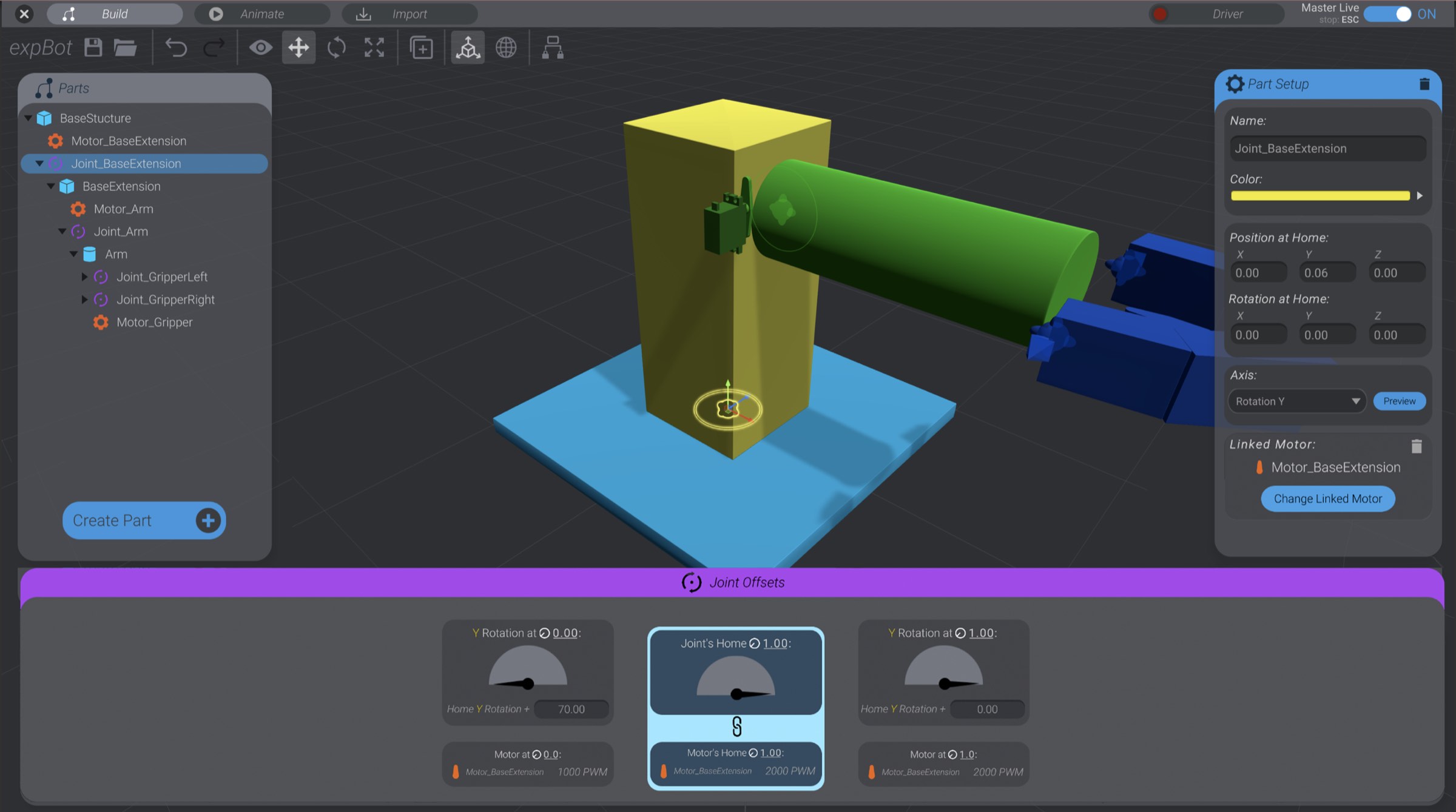Image resolution: width=1456 pixels, height=812 pixels.
Task: Open a project with the folder icon
Action: (124, 47)
